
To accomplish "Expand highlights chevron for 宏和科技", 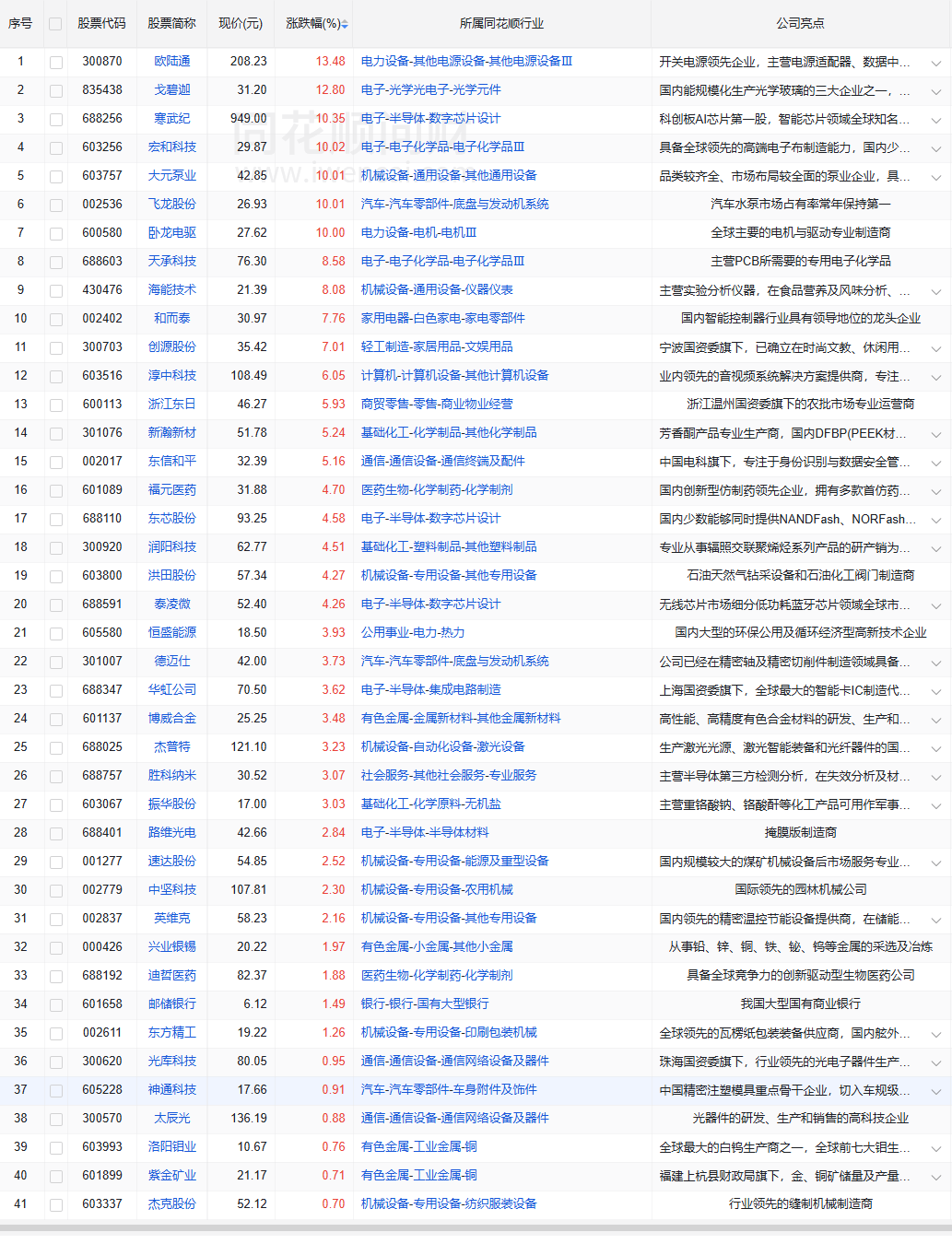I will (936, 148).
